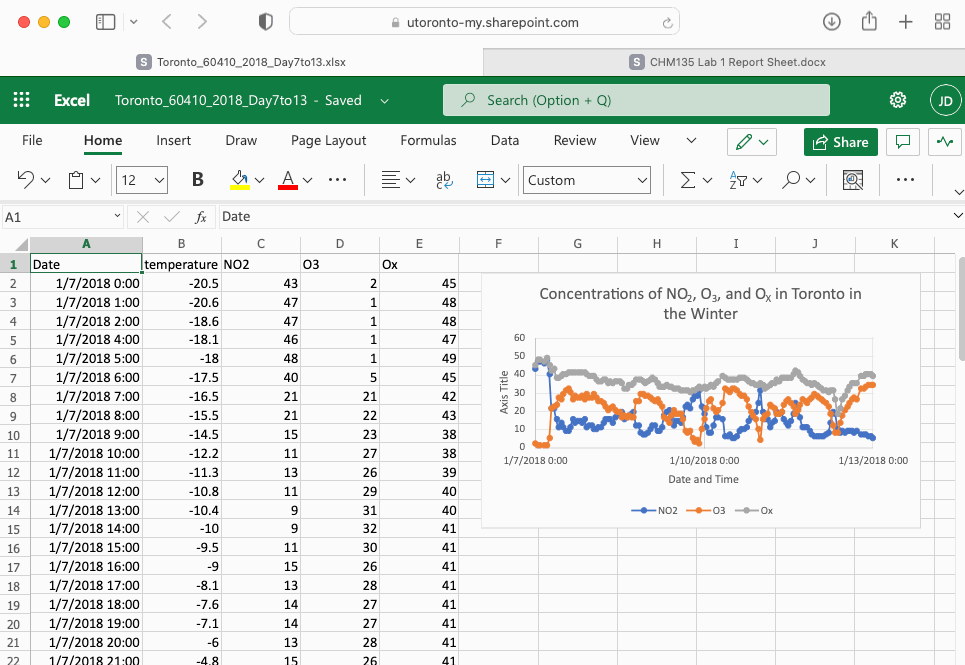Viewport: 965px width, 665px height.
Task: Switch to the Formulas ribbon tab
Action: coord(428,141)
